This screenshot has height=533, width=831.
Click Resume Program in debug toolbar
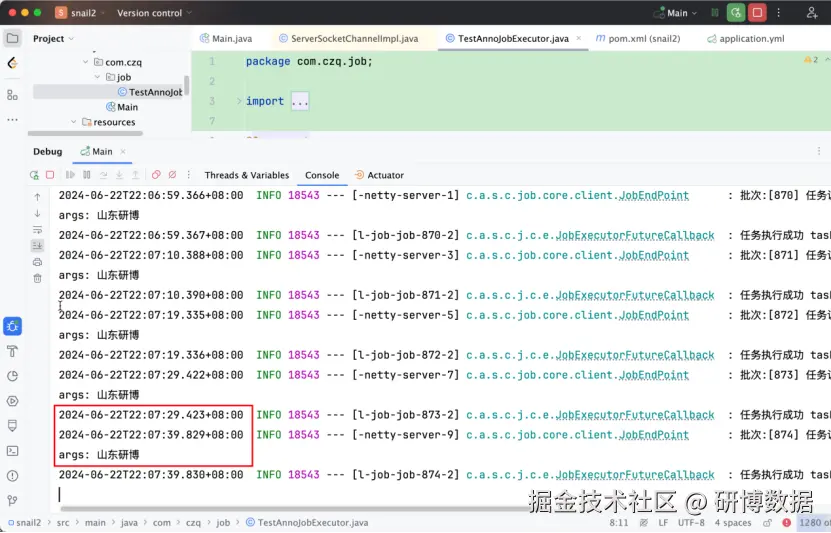(70, 175)
